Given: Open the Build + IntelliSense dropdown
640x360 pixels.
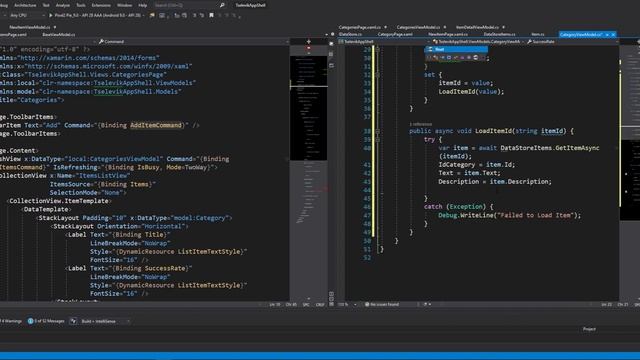Looking at the screenshot, I should [105, 321].
